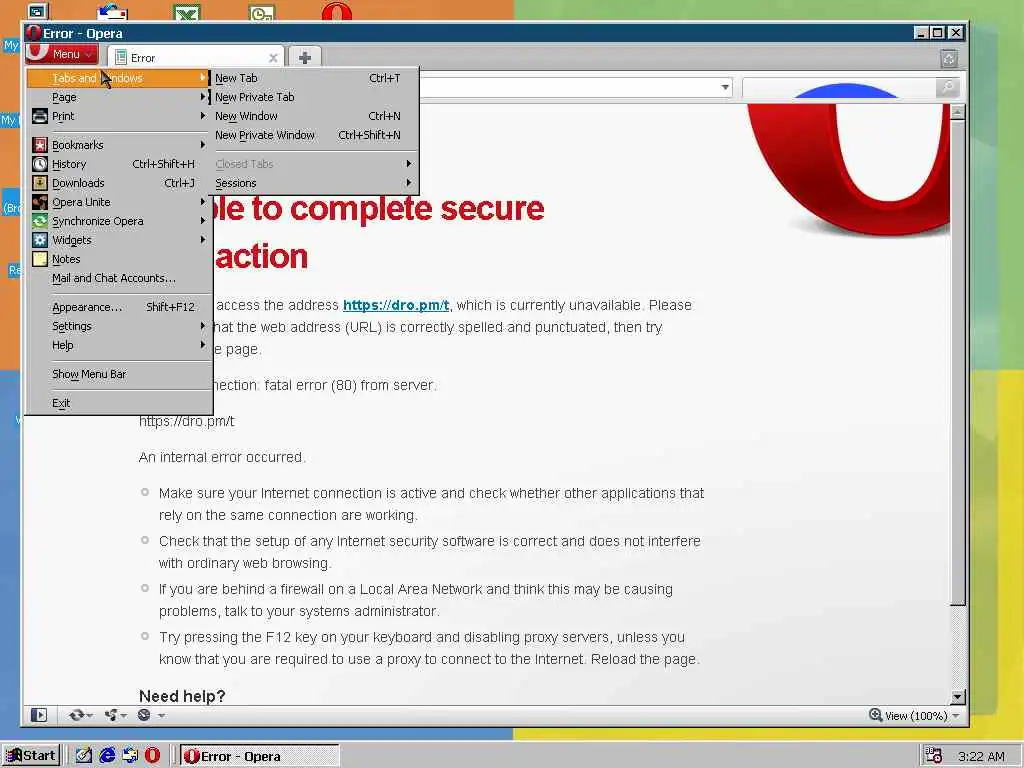Click the Opera Unite status bar icon
The height and width of the screenshot is (768, 1024).
[111, 715]
